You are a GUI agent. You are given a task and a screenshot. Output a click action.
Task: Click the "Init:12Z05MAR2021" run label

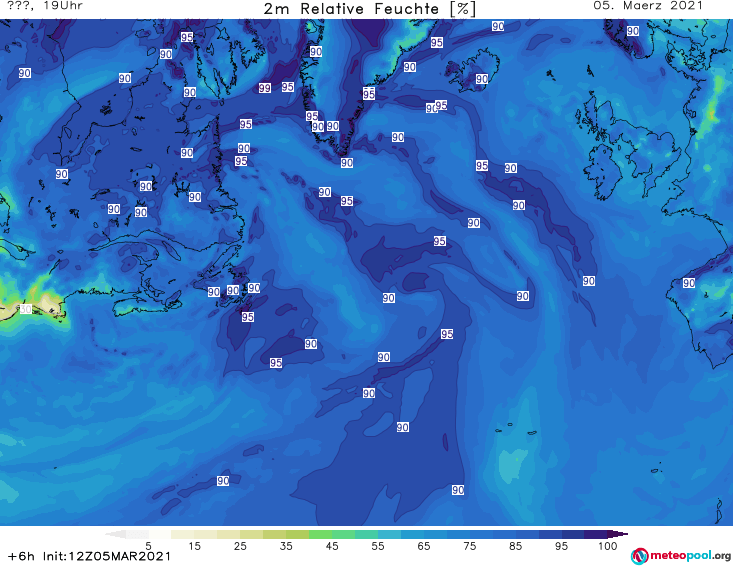[x=107, y=557]
